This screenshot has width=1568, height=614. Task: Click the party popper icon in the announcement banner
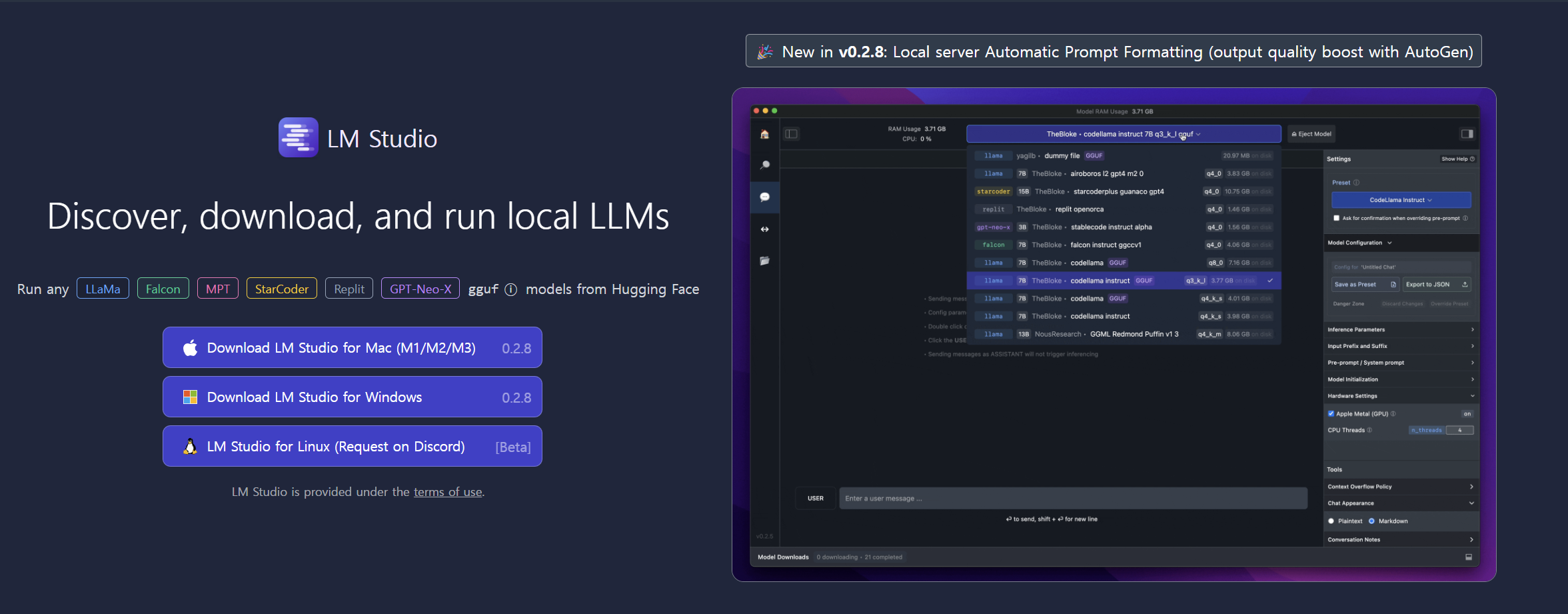pos(765,51)
